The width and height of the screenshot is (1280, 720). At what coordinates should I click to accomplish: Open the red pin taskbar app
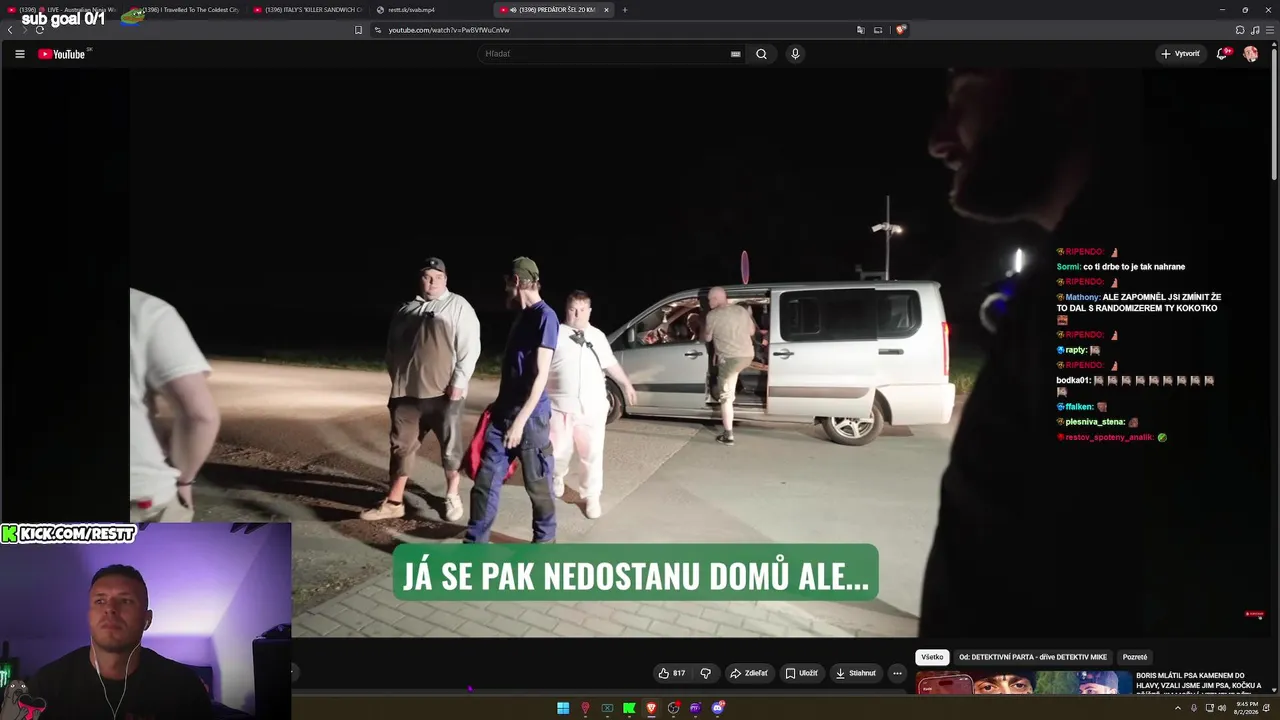[x=585, y=708]
